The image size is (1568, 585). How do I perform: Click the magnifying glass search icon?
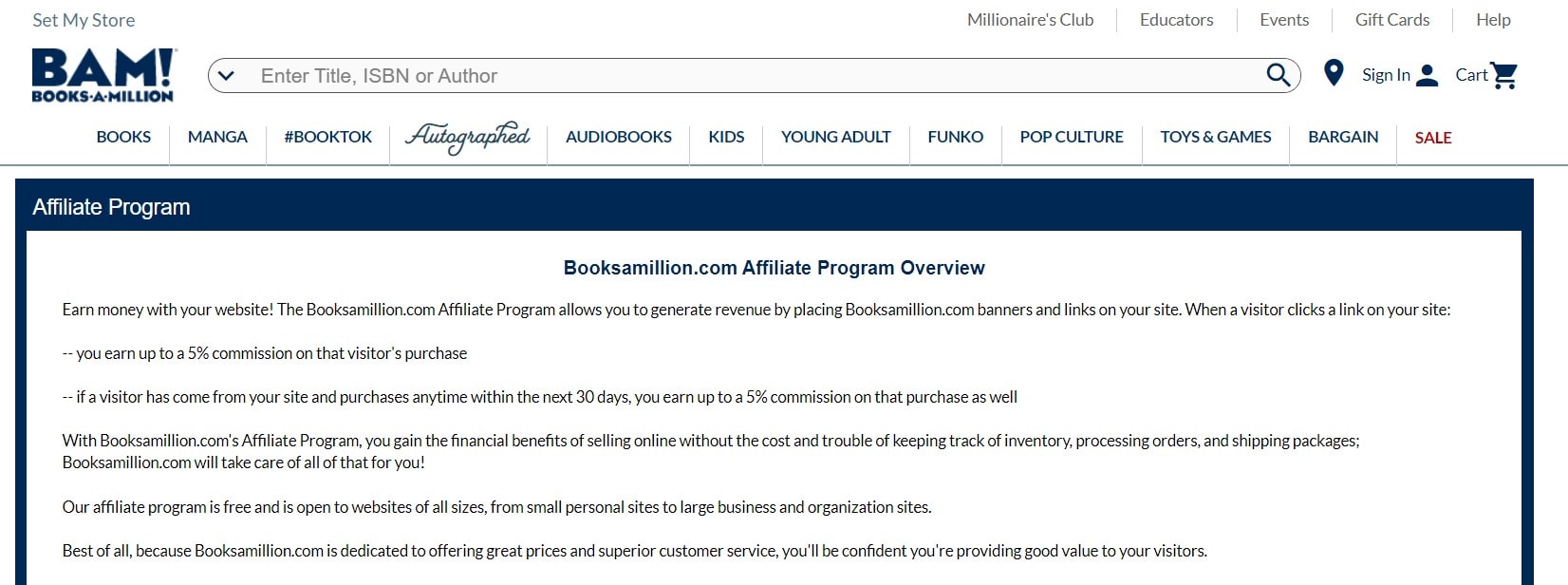[x=1278, y=75]
